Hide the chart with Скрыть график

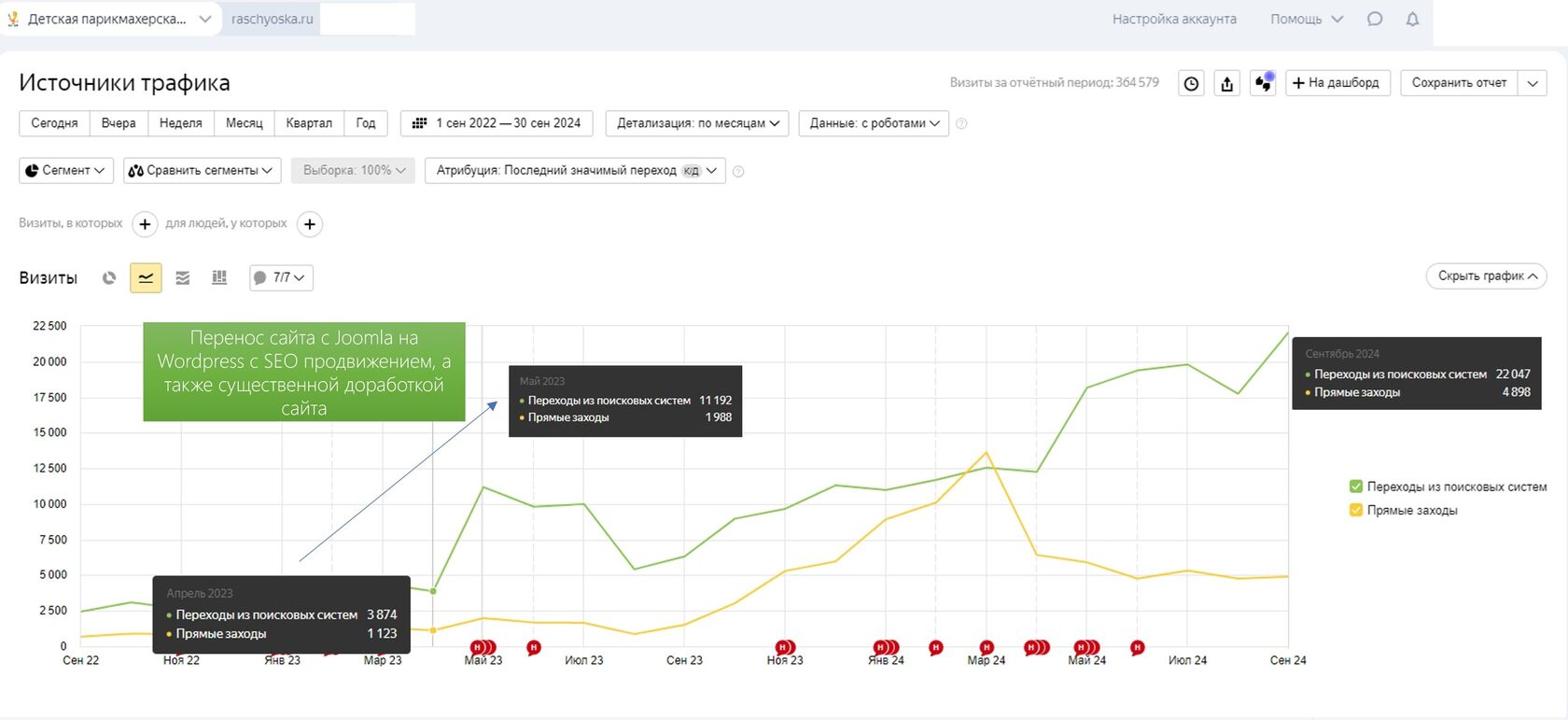(1486, 276)
